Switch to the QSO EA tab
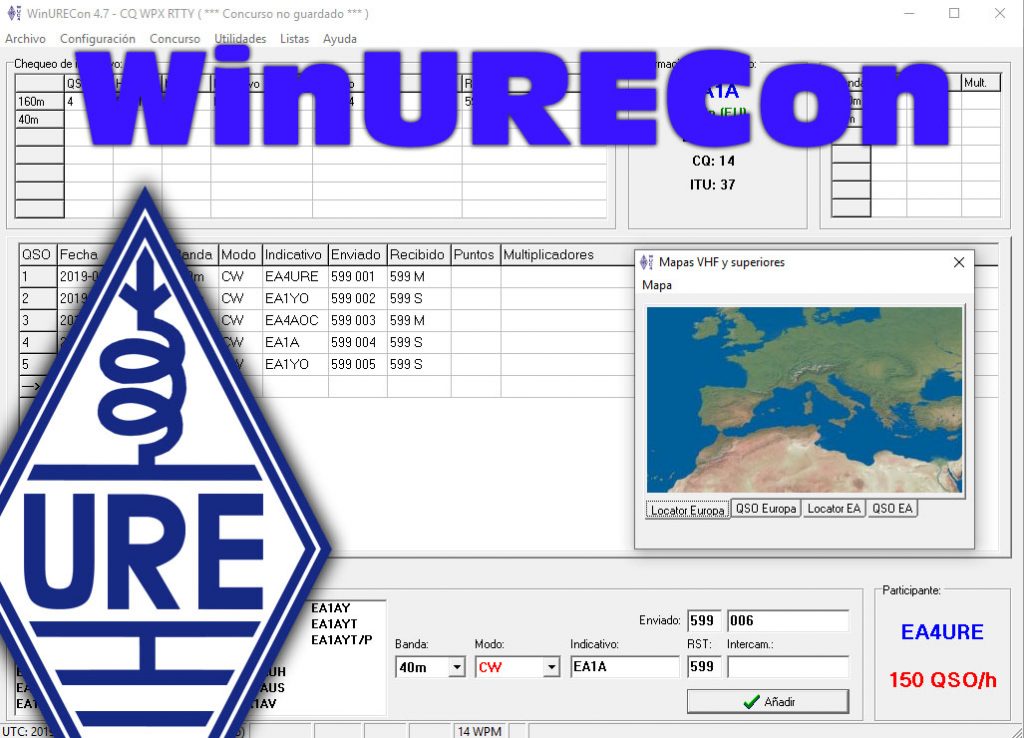This screenshot has height=738, width=1024. (x=892, y=508)
